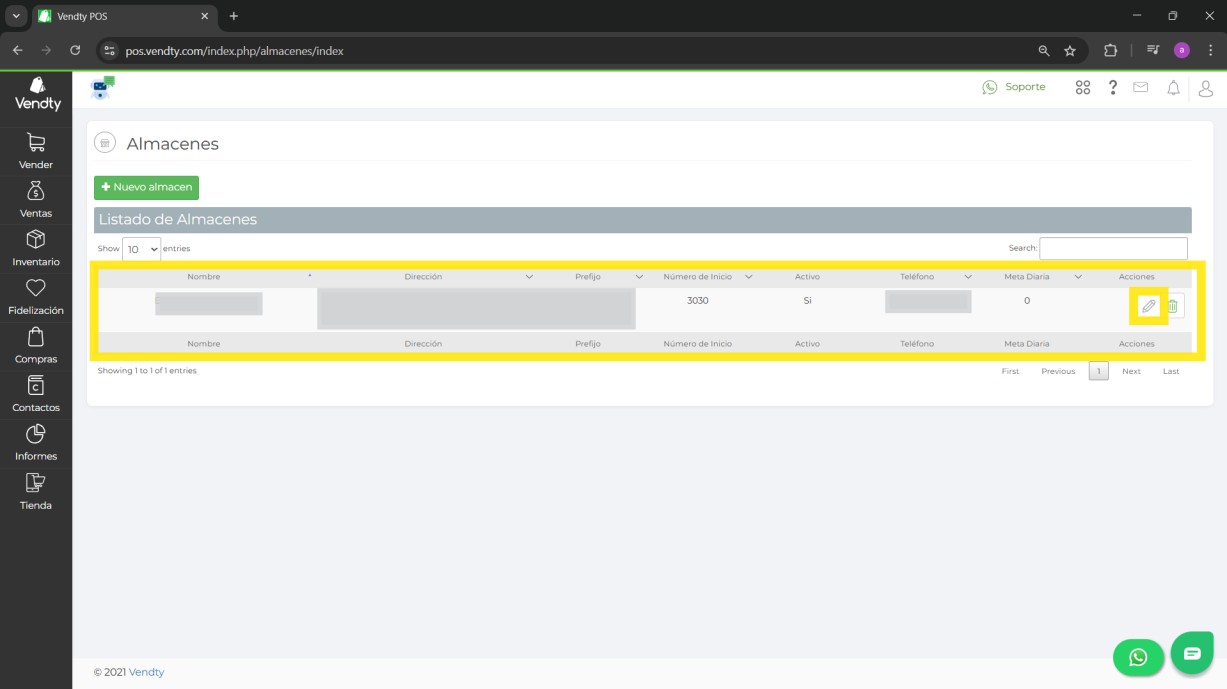Screen dimensions: 1227x689
Task: Click the robot assistant icon
Action: click(x=103, y=88)
